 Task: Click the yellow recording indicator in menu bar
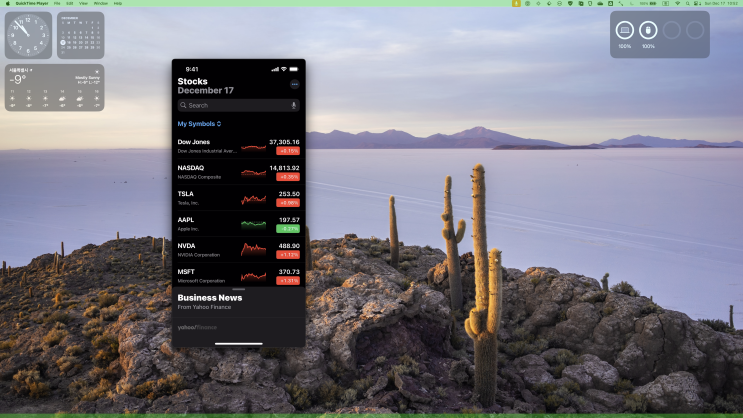(x=516, y=3)
